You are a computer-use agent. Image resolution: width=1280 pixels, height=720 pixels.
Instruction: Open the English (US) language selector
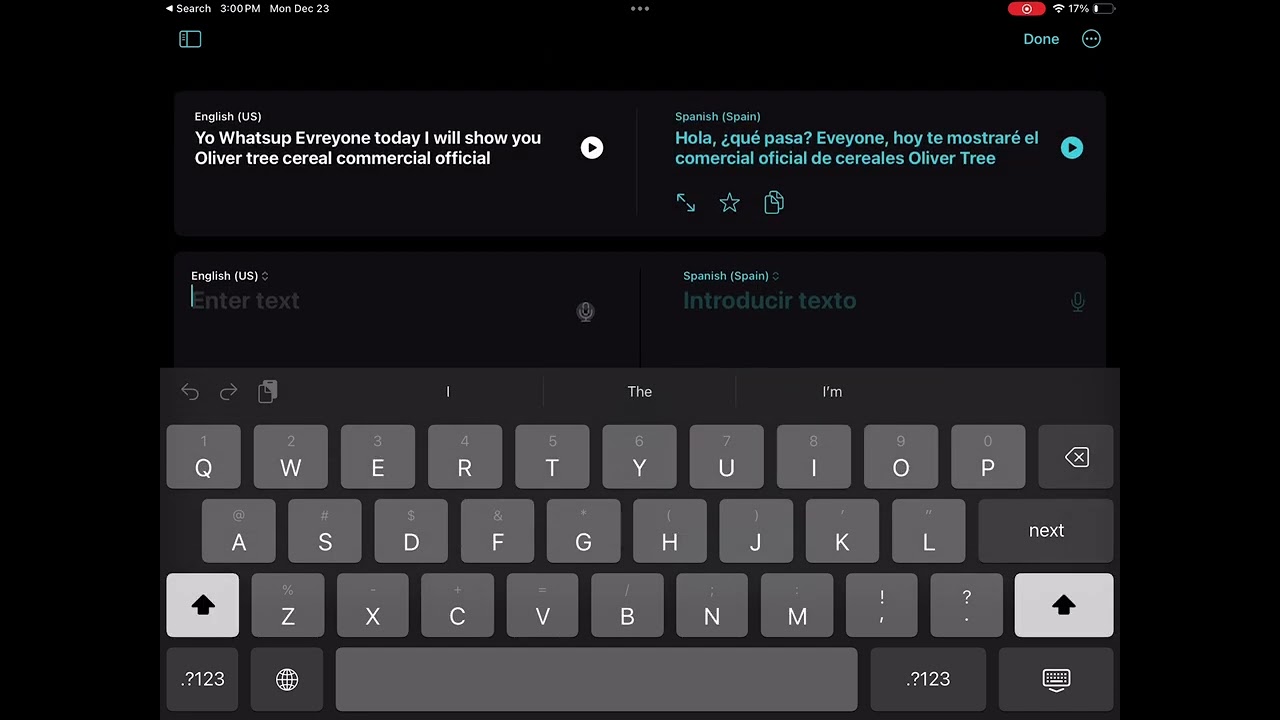(230, 276)
